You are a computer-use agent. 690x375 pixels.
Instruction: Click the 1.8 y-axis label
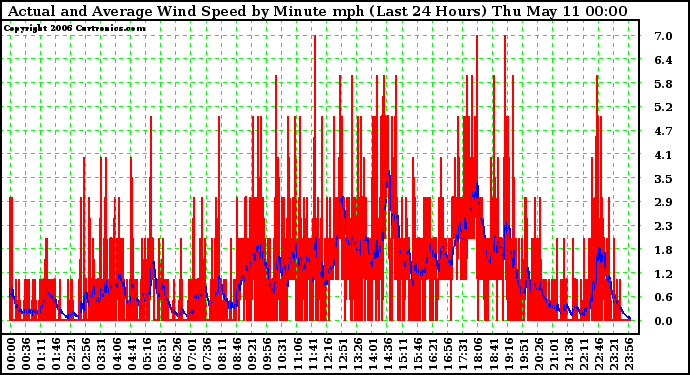coord(663,250)
